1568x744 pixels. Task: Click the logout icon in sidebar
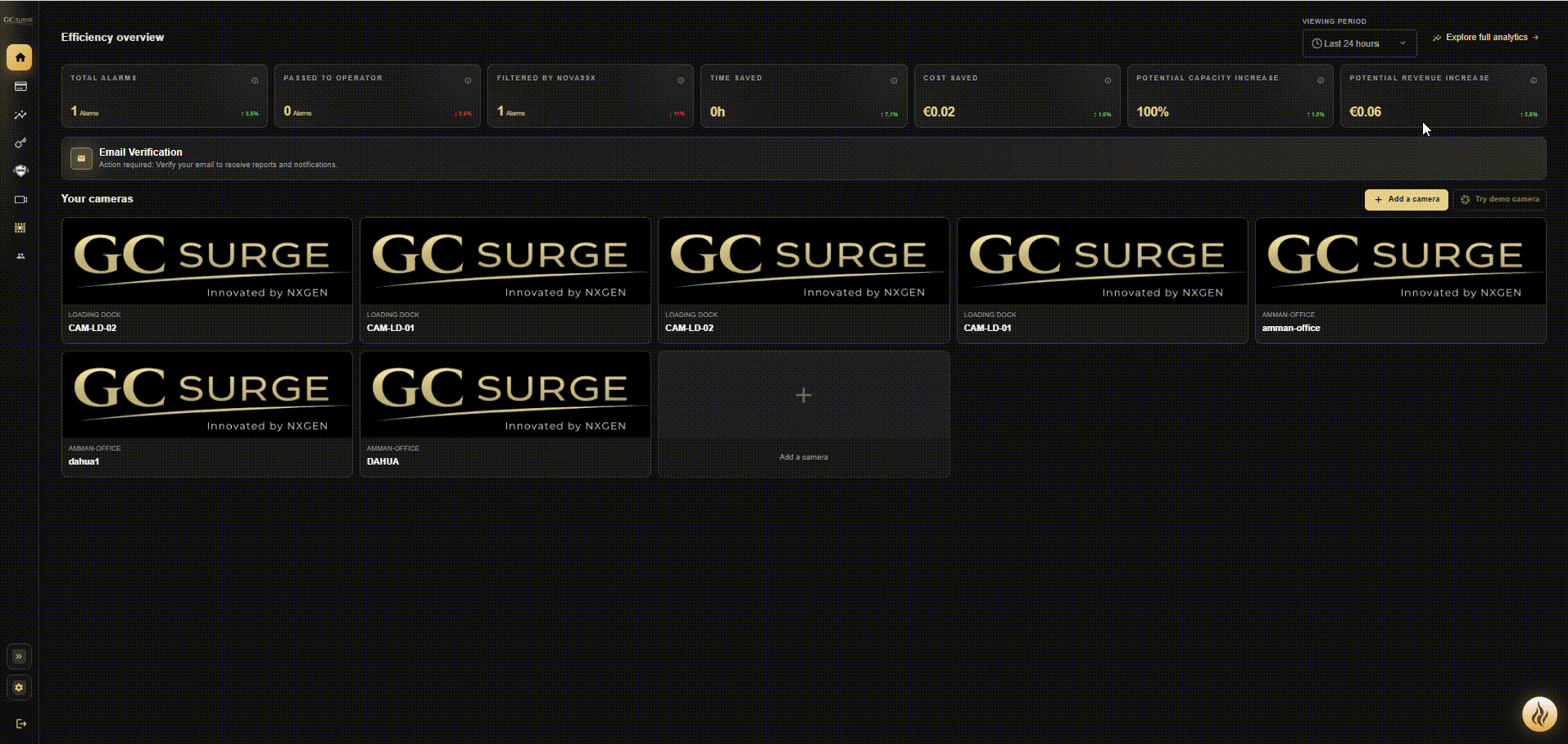(21, 724)
